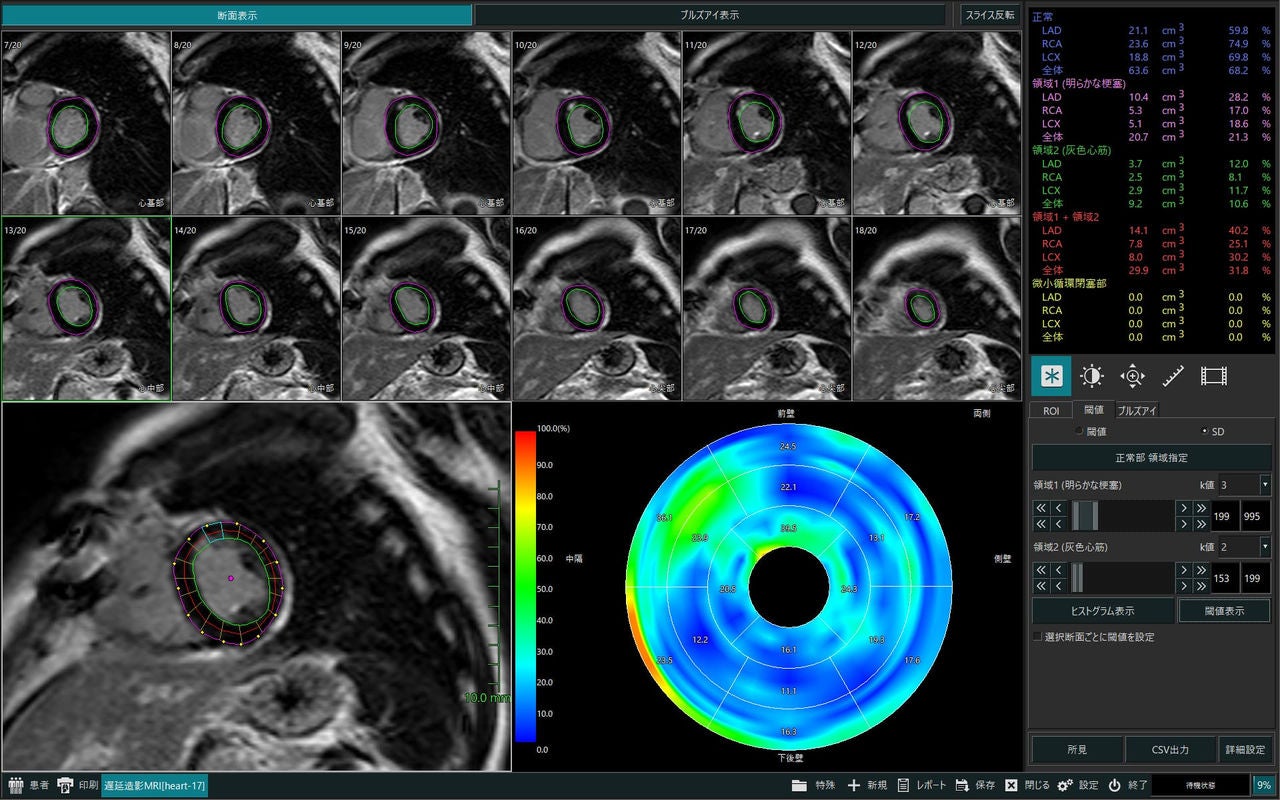Click 正常部 領域指定 button
Screen dimensions: 1280x800
point(1152,457)
